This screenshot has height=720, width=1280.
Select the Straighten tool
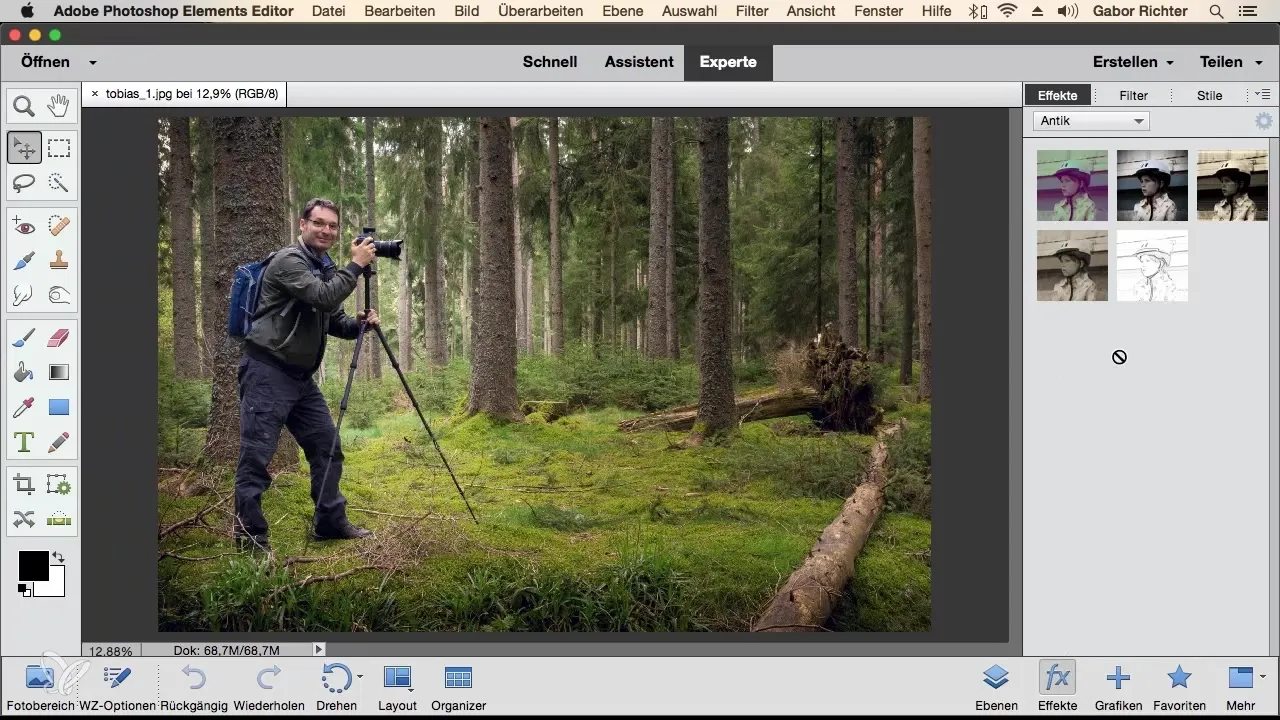[x=59, y=519]
